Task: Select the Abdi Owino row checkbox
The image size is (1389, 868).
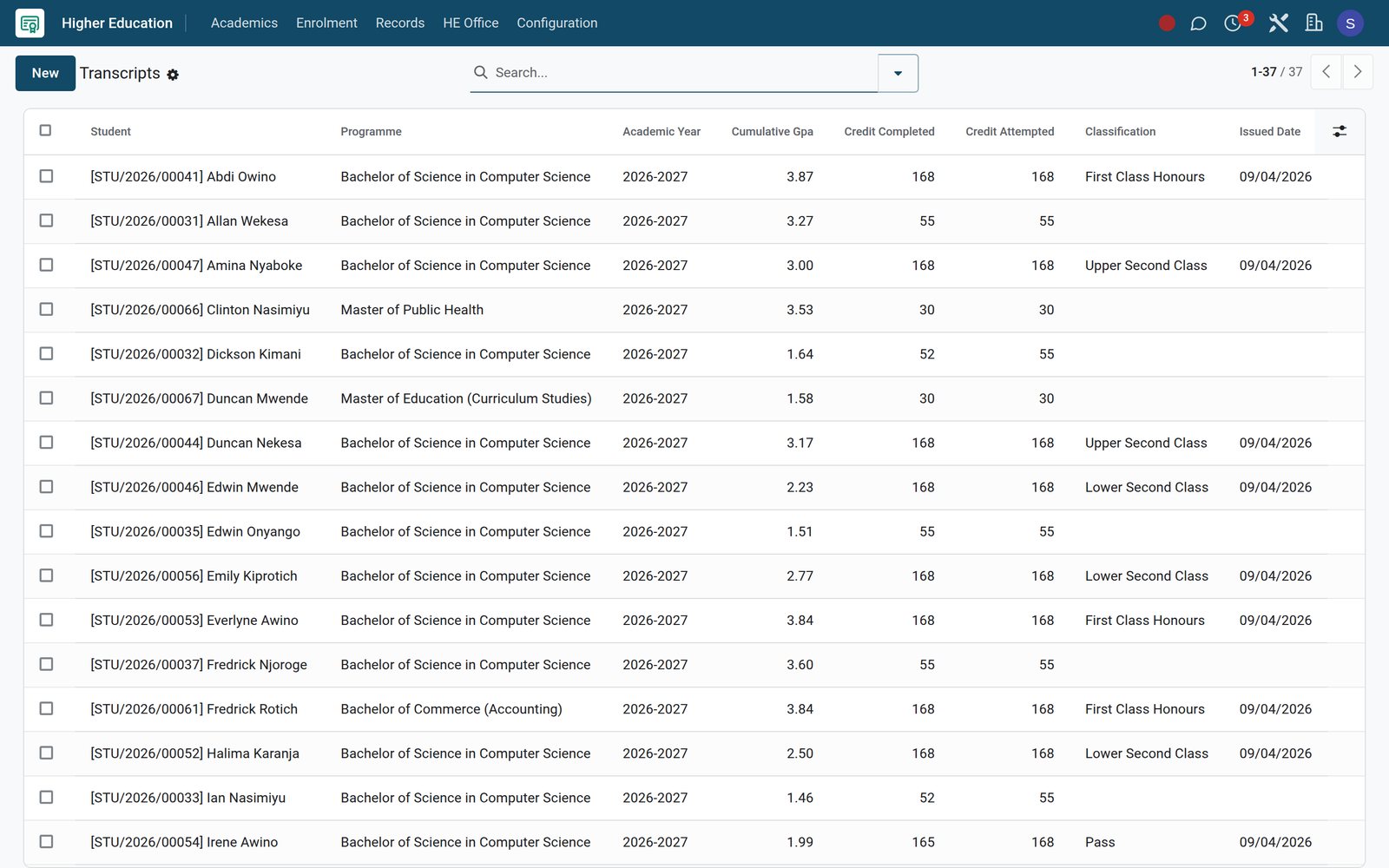Action: (x=46, y=176)
